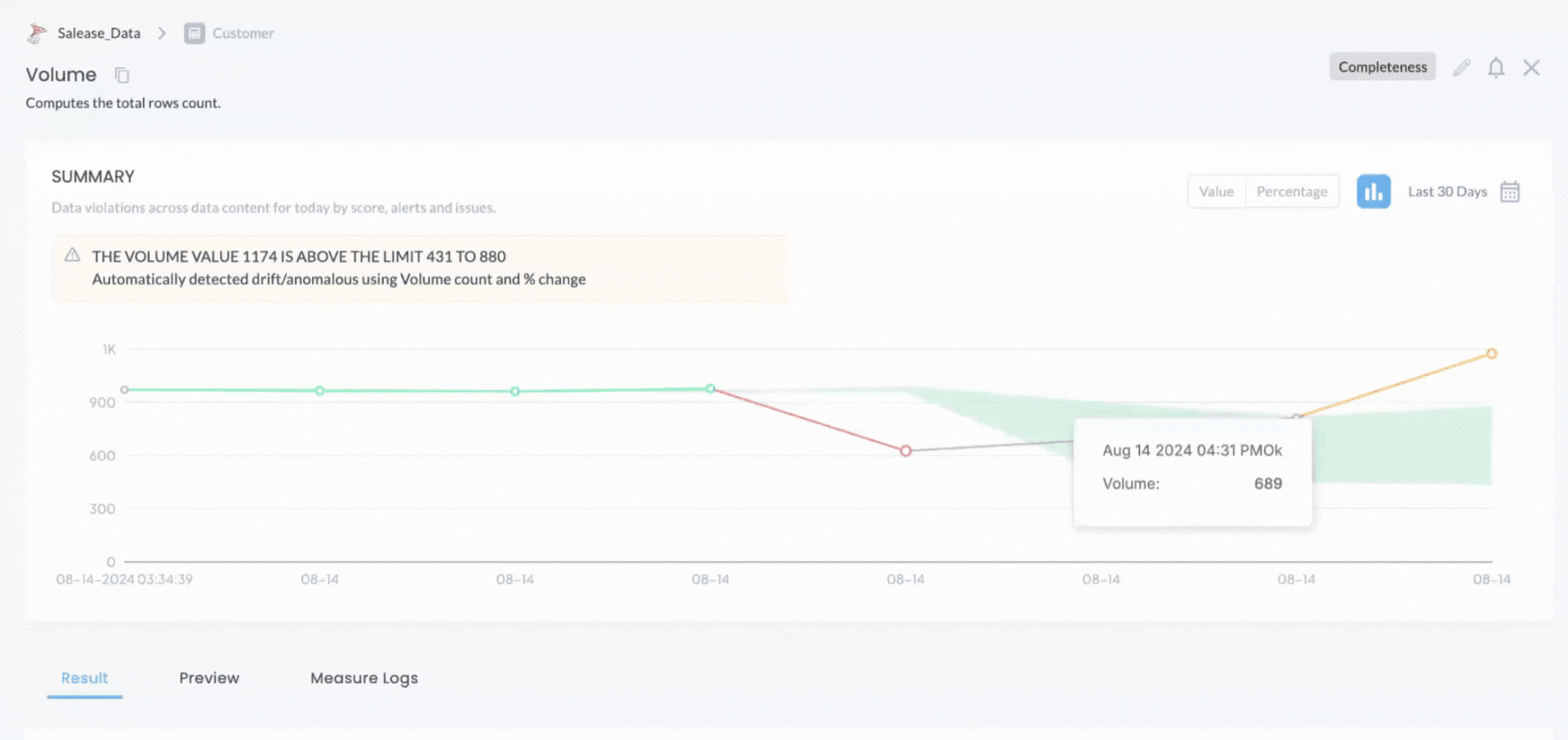Select the Value view option
Image resolution: width=1568 pixels, height=740 pixels.
point(1216,191)
